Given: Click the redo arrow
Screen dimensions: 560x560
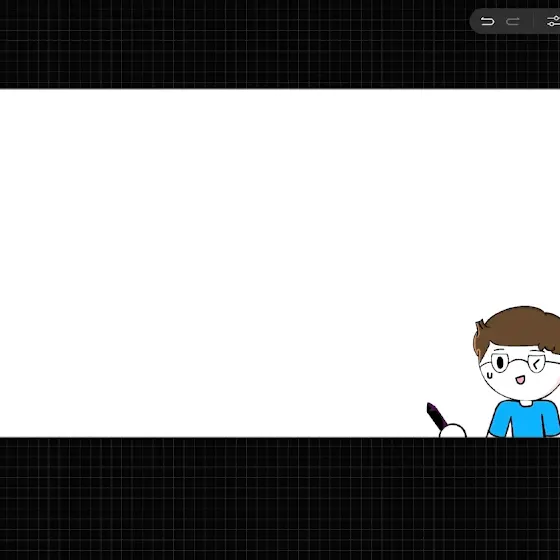Looking at the screenshot, I should pos(512,22).
